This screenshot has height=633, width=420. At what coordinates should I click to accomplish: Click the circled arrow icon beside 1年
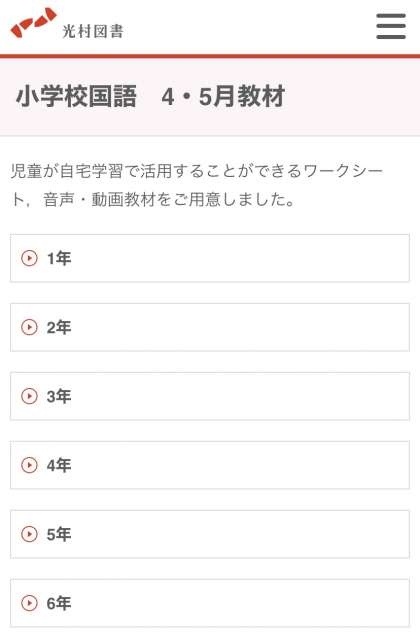pos(29,258)
